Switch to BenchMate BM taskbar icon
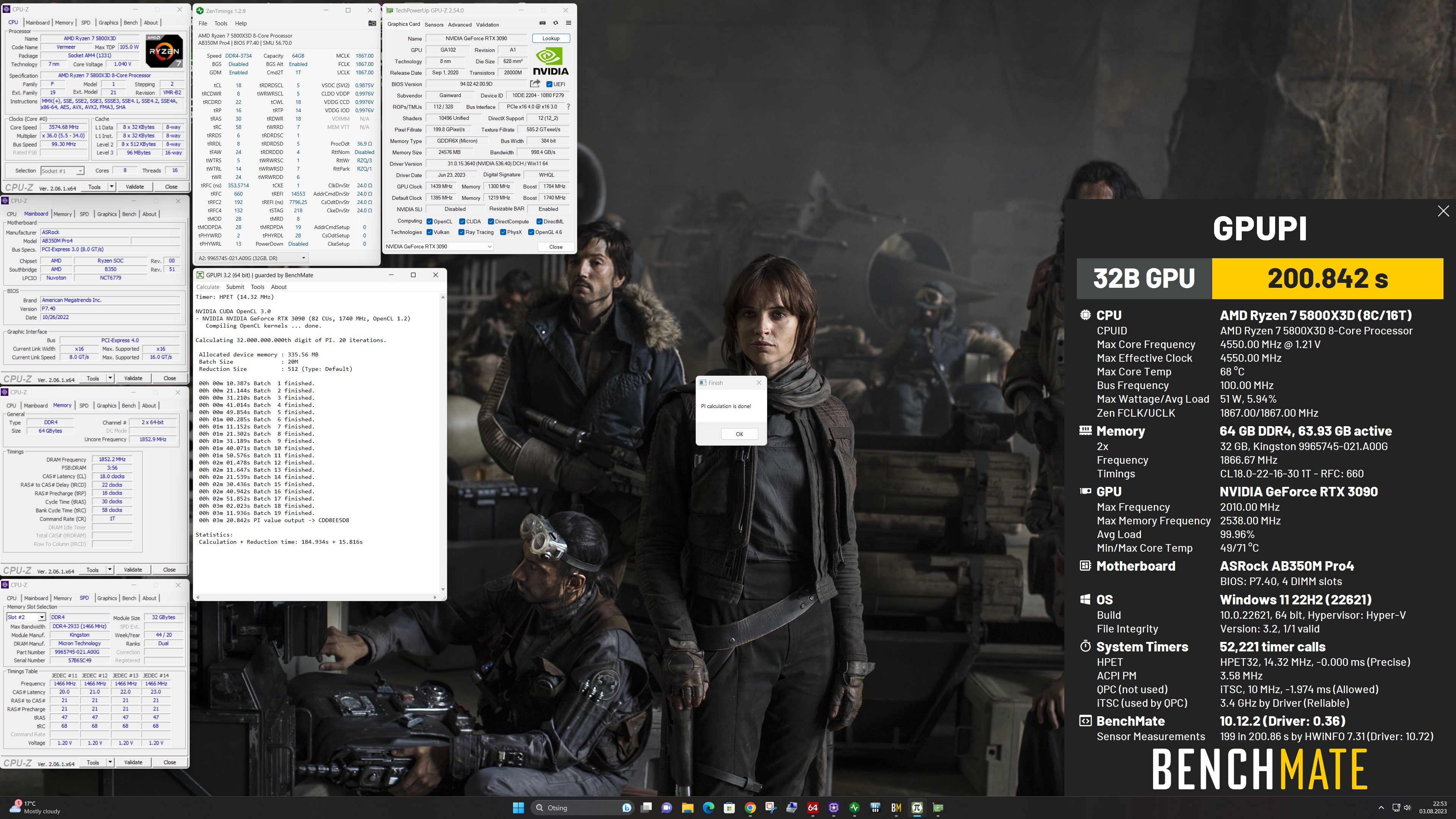 (x=896, y=807)
